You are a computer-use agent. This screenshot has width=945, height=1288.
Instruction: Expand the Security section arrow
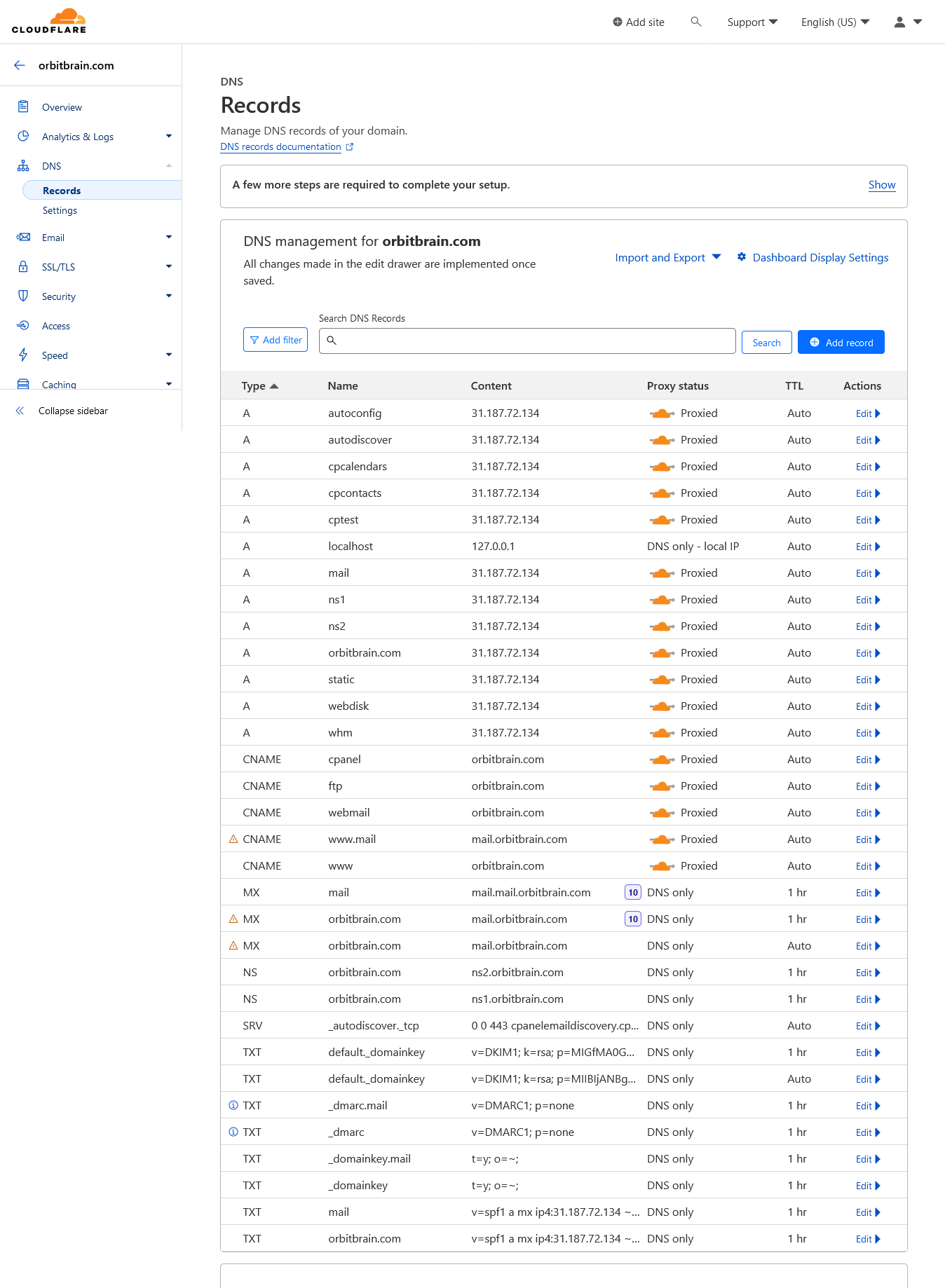pos(169,296)
